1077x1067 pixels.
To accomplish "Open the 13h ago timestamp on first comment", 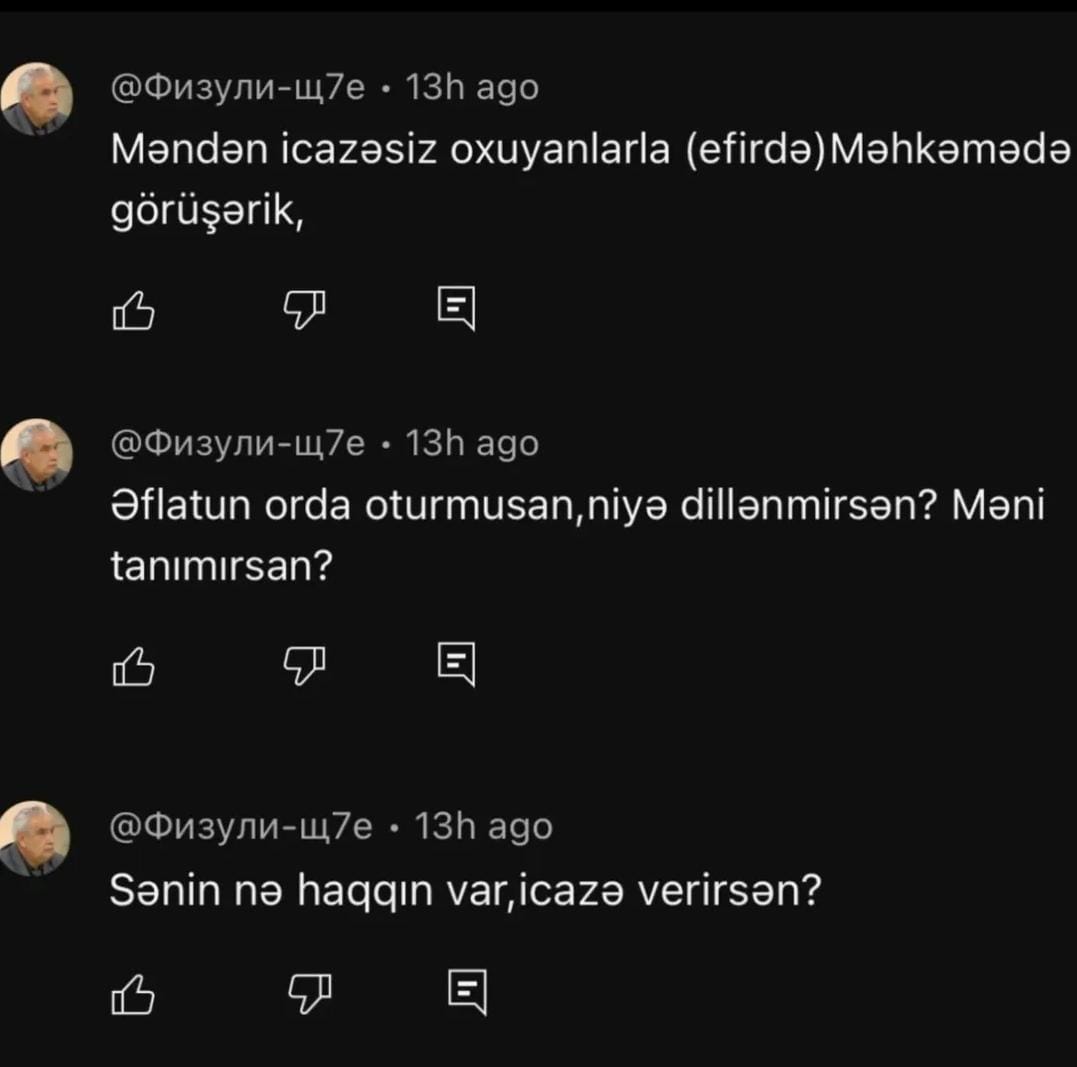I will coord(472,88).
